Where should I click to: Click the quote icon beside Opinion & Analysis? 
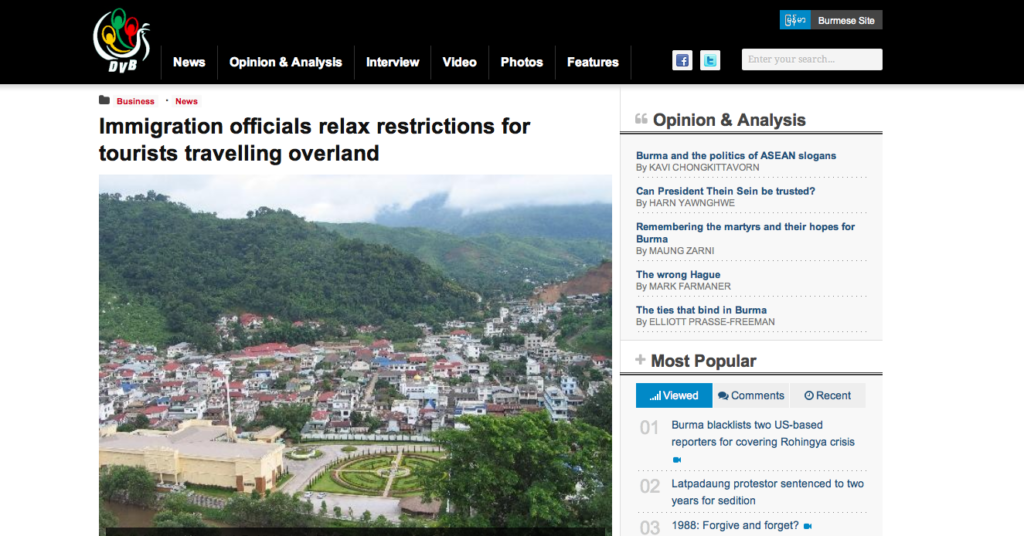click(641, 119)
